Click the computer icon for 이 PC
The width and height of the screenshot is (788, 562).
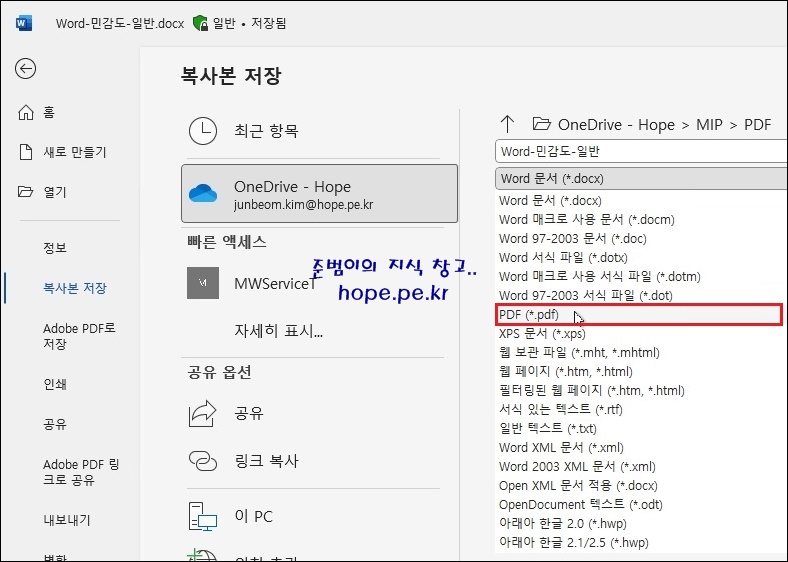point(203,516)
